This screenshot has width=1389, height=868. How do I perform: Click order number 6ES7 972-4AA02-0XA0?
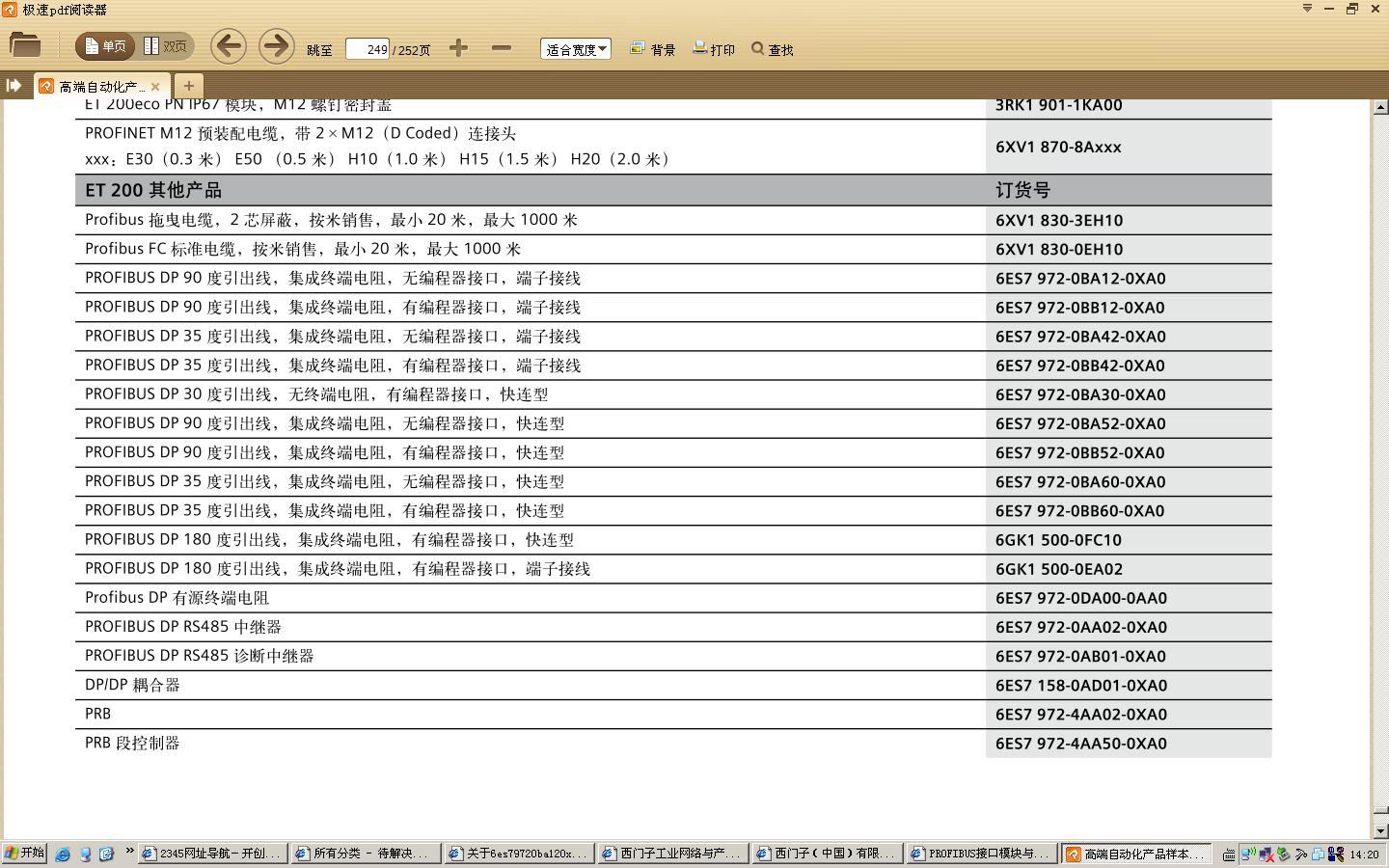click(x=1081, y=715)
